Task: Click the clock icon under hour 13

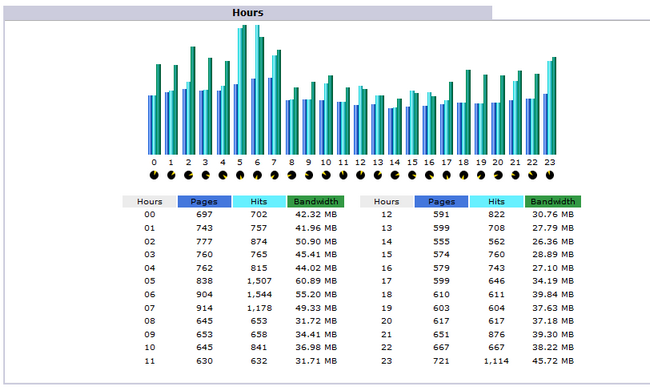Action: [378, 175]
